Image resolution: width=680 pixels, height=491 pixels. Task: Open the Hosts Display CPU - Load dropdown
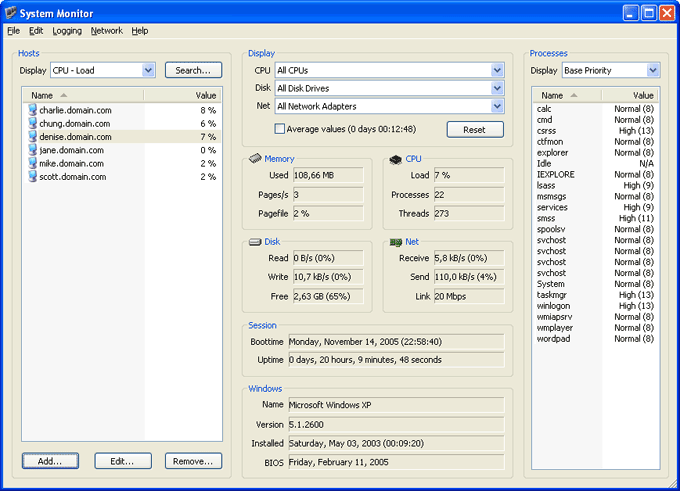pos(148,70)
